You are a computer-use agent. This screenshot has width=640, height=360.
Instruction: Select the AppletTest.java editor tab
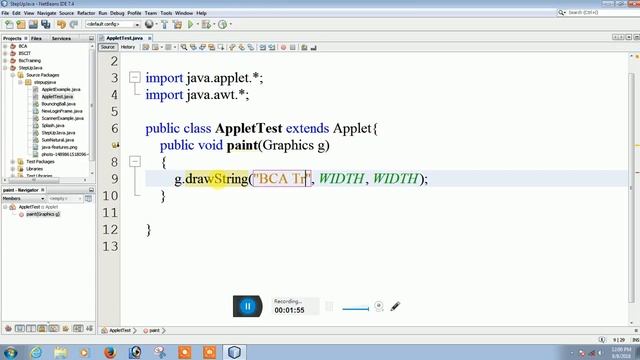coord(124,38)
